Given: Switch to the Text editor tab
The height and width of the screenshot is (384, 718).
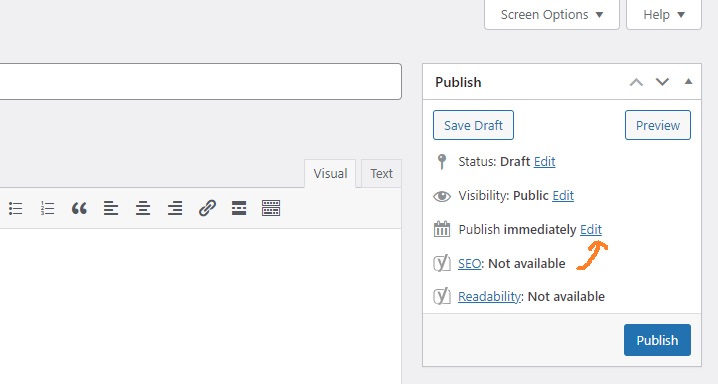Looking at the screenshot, I should pyautogui.click(x=381, y=173).
